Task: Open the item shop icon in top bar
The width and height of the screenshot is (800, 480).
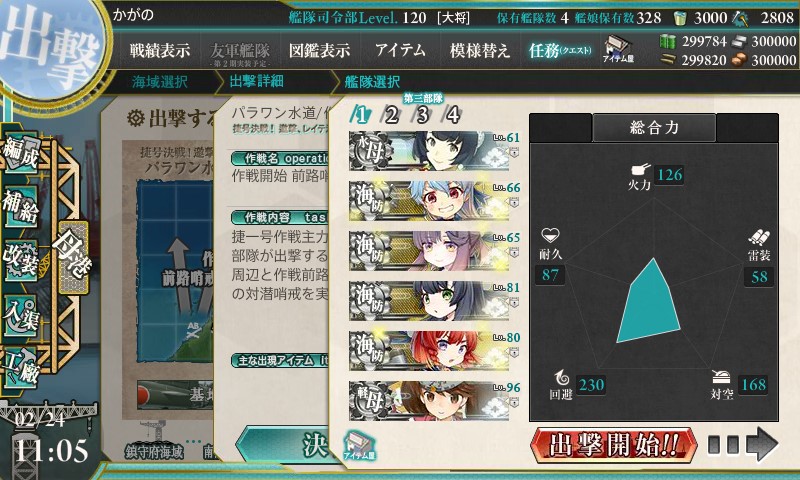Action: [617, 49]
